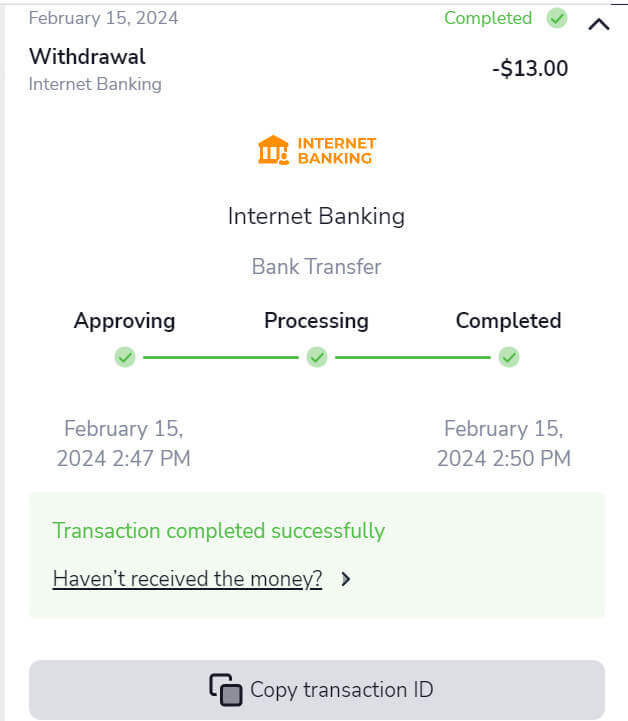
Task: Click the copy icon on the button
Action: pos(225,689)
